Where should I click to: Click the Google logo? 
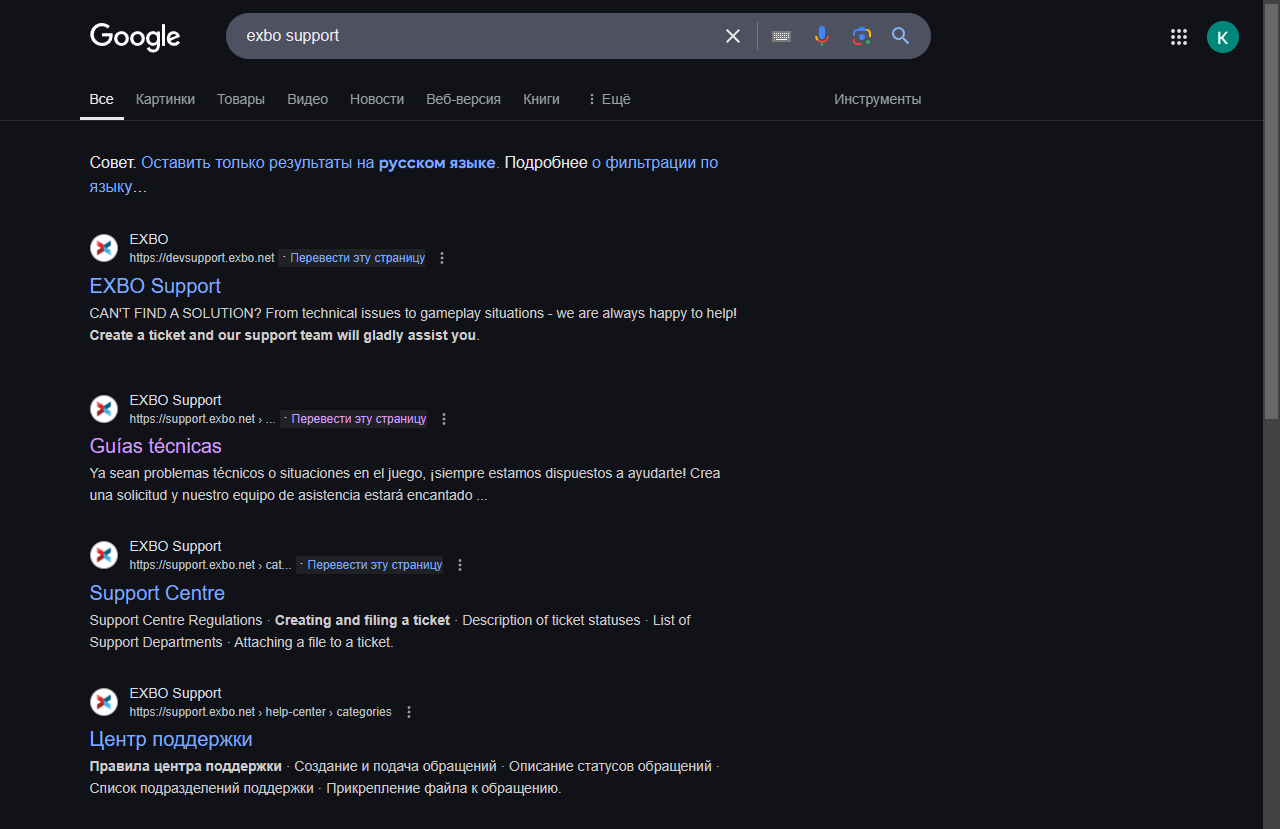[135, 37]
